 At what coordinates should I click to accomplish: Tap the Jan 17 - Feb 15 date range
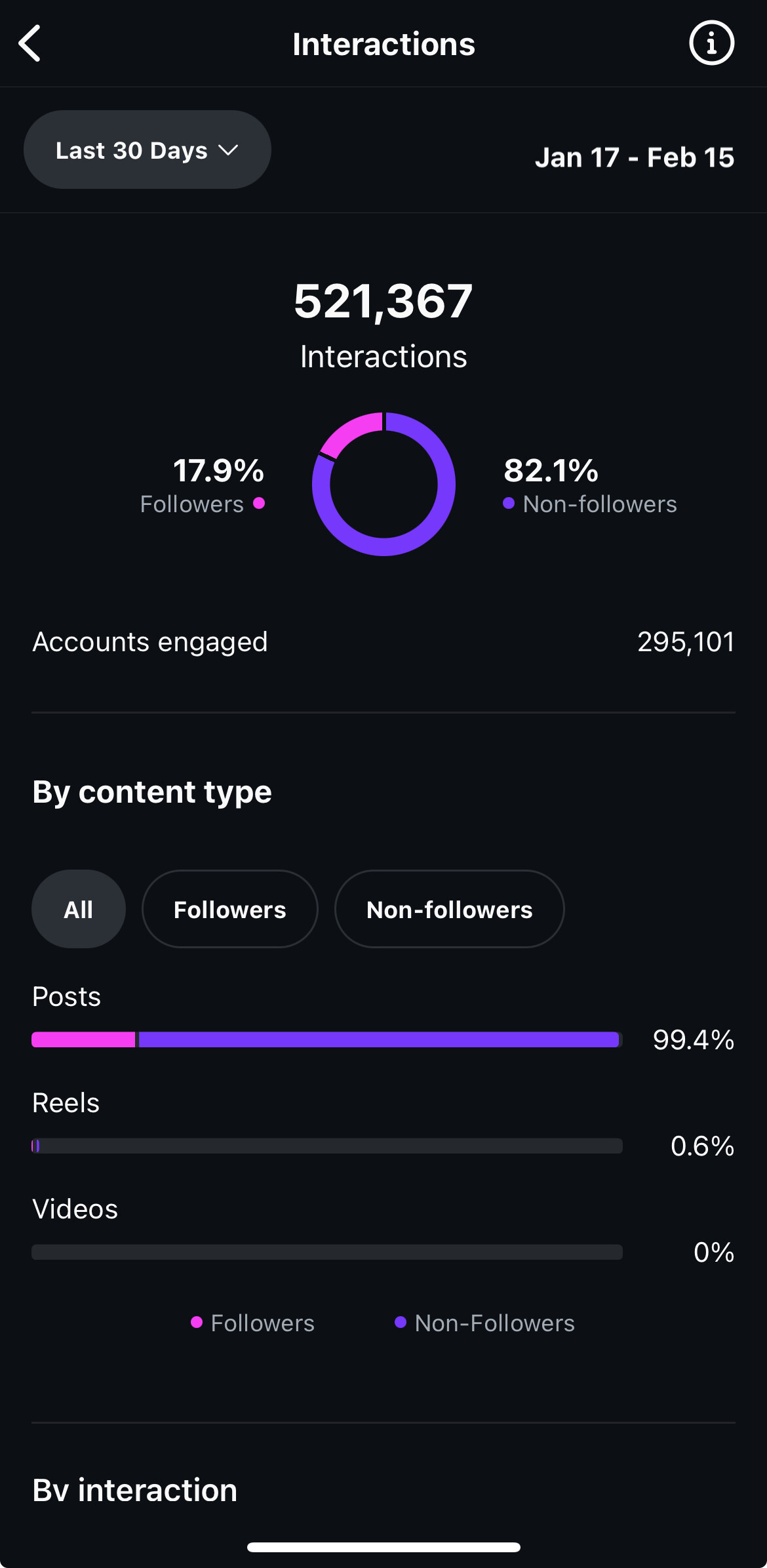coord(635,157)
